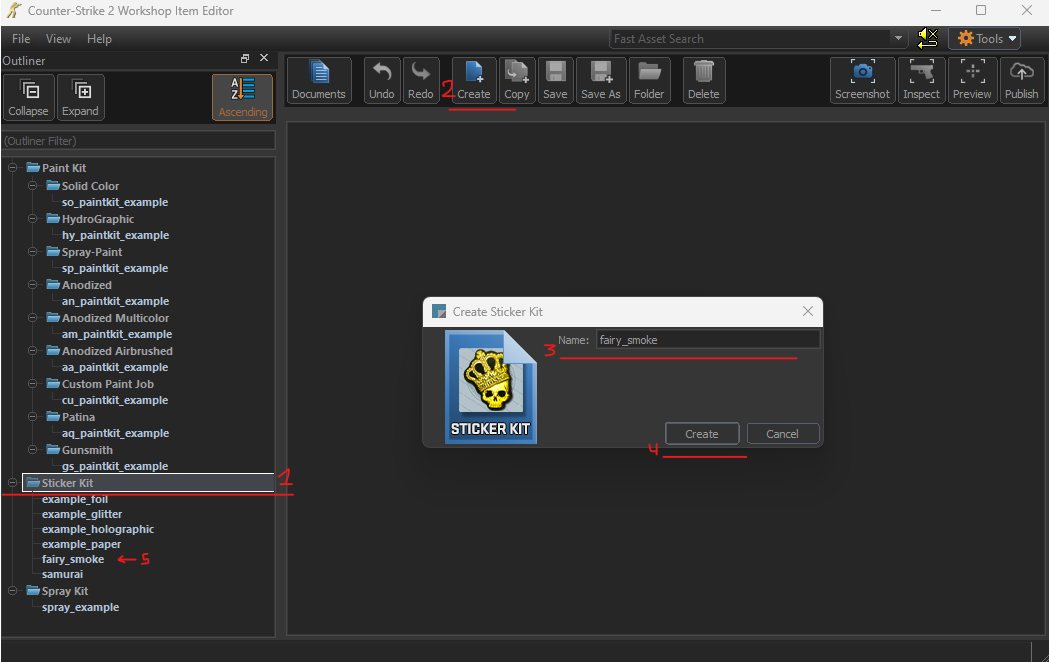Image resolution: width=1049 pixels, height=662 pixels.
Task: Click the Sticker Kit thumbnail image
Action: (x=491, y=387)
